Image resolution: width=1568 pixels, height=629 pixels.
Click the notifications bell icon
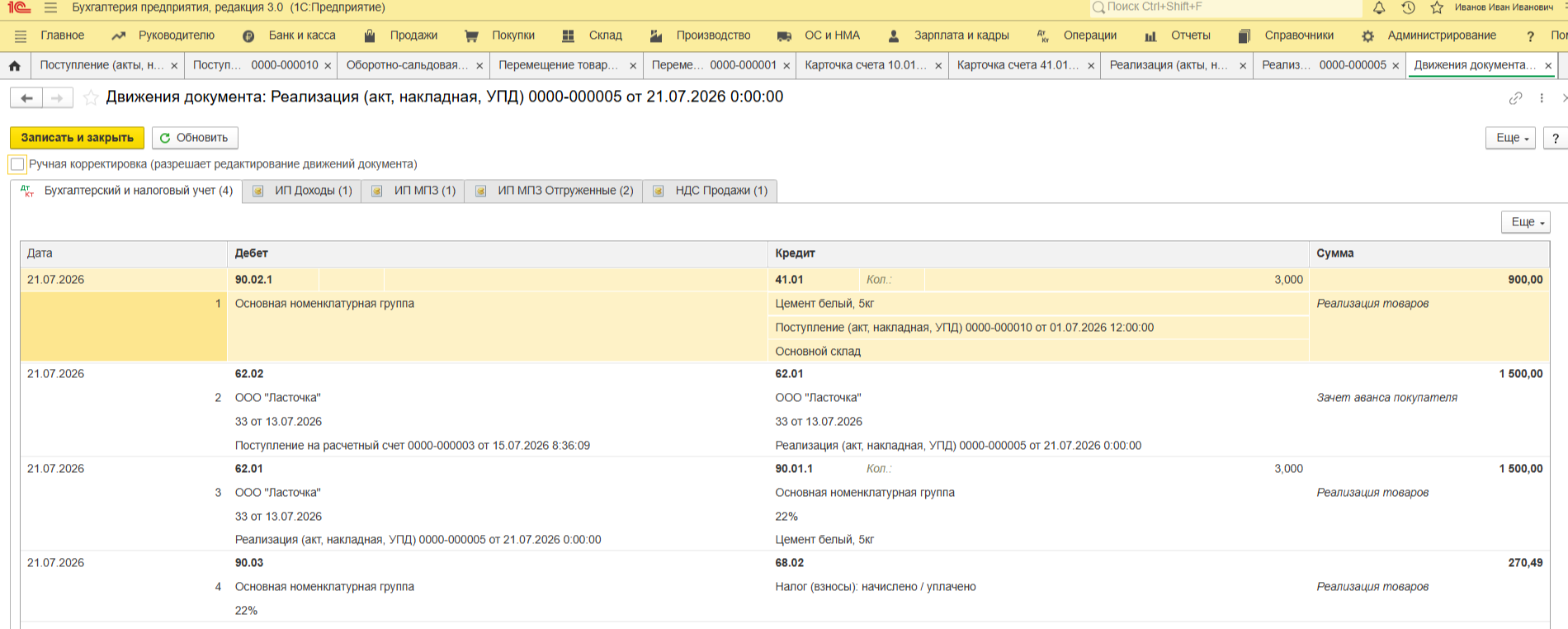1379,7
